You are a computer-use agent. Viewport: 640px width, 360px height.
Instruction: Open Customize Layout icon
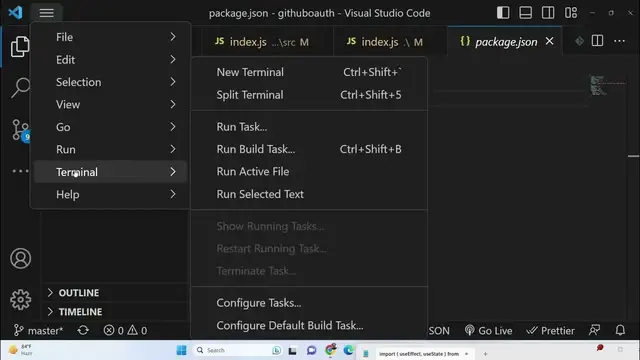pos(571,13)
